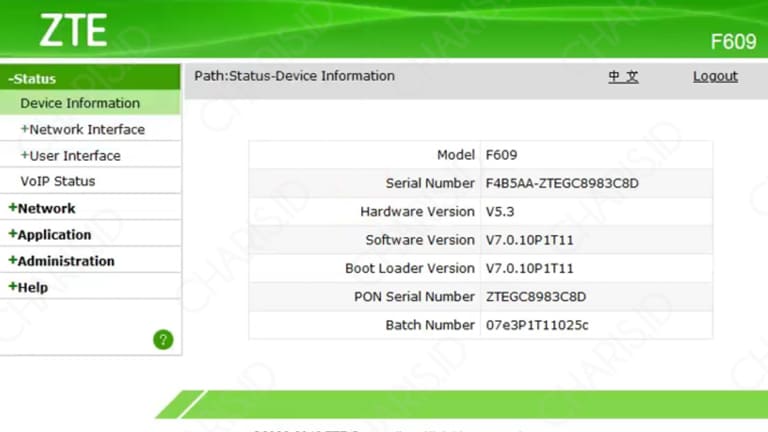
Task: Click the Batch Number value 07e3P1T11025c
Action: 537,325
